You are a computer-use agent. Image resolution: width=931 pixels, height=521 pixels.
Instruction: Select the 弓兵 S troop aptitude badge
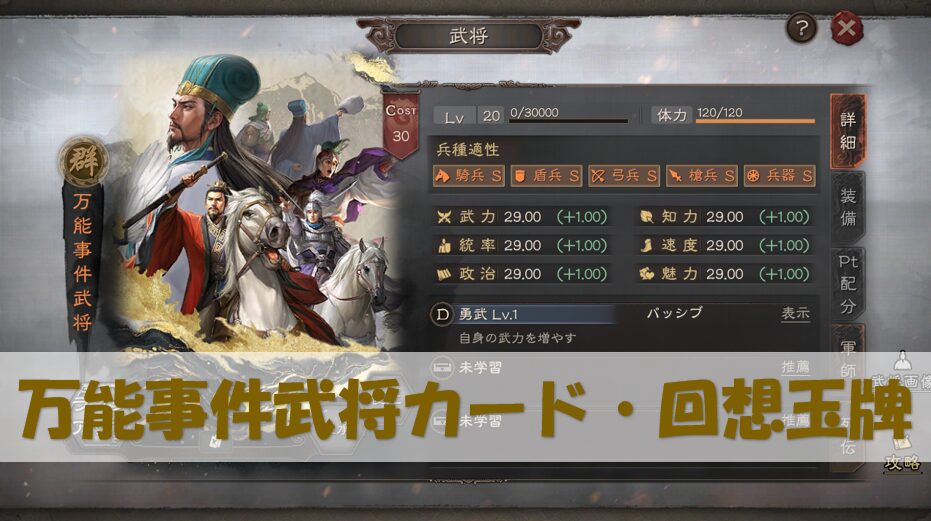[624, 176]
